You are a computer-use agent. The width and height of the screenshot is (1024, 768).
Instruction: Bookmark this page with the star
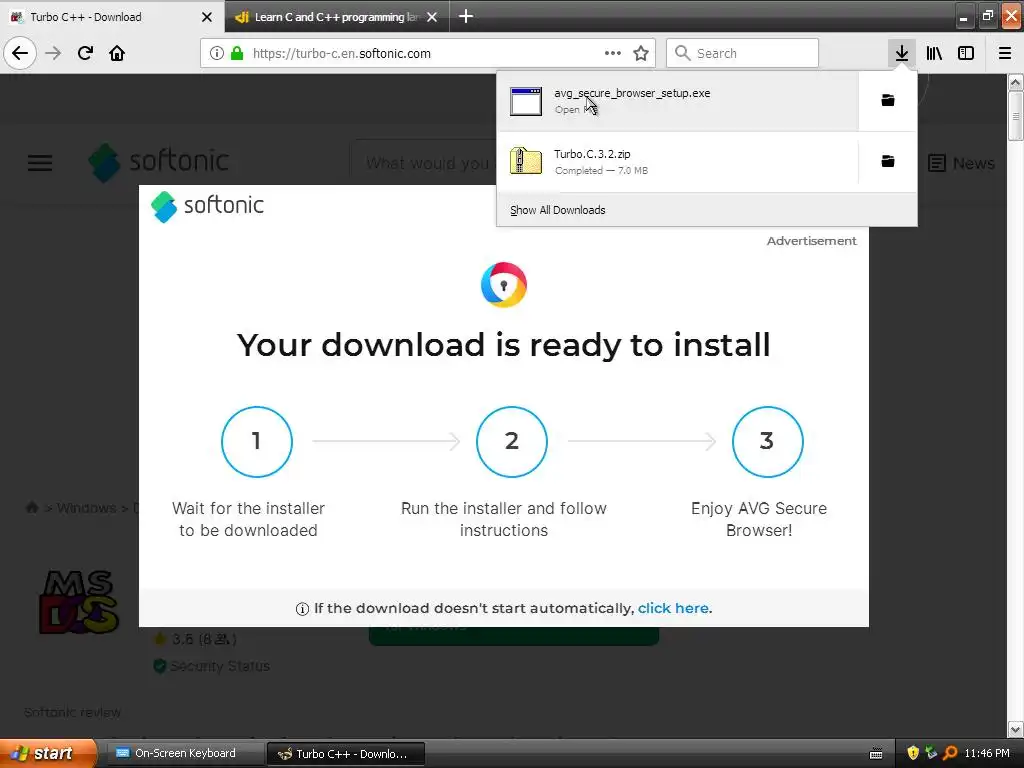pos(641,53)
